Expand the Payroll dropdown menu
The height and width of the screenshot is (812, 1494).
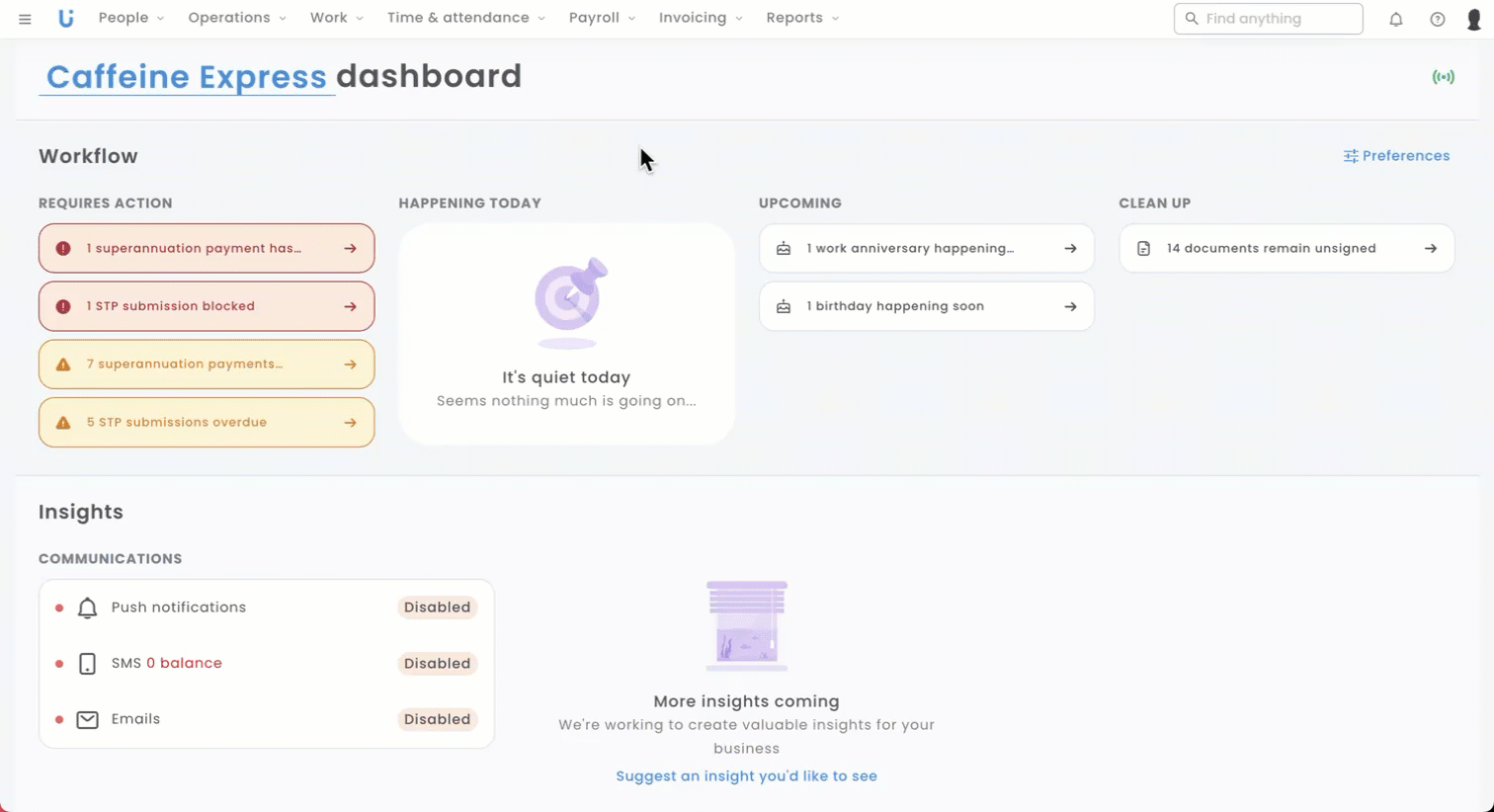click(602, 18)
